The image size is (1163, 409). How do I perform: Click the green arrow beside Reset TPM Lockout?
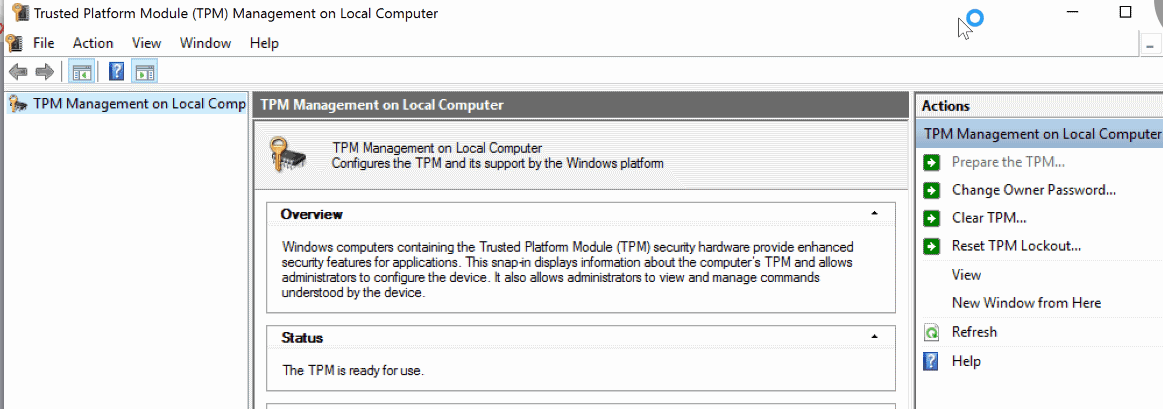coord(932,246)
